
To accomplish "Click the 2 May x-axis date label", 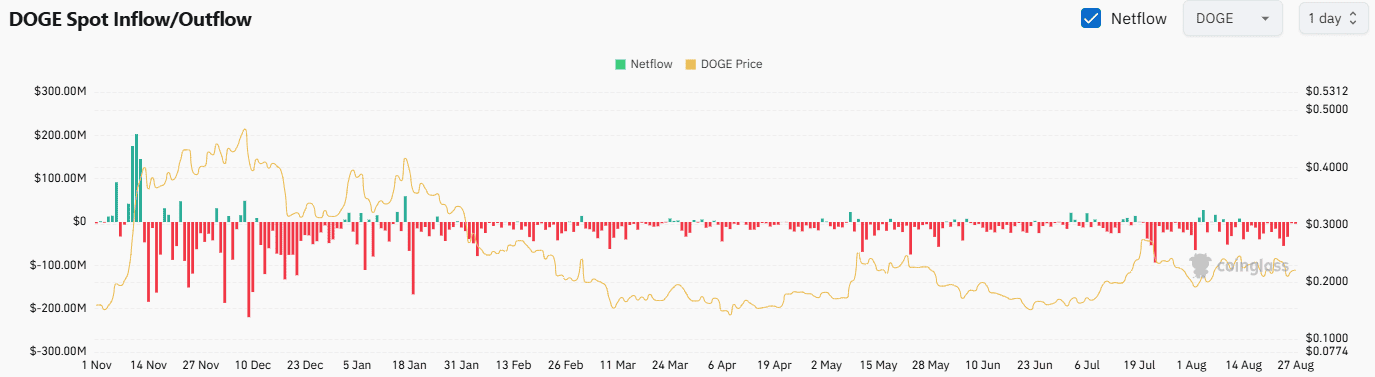I will click(827, 365).
